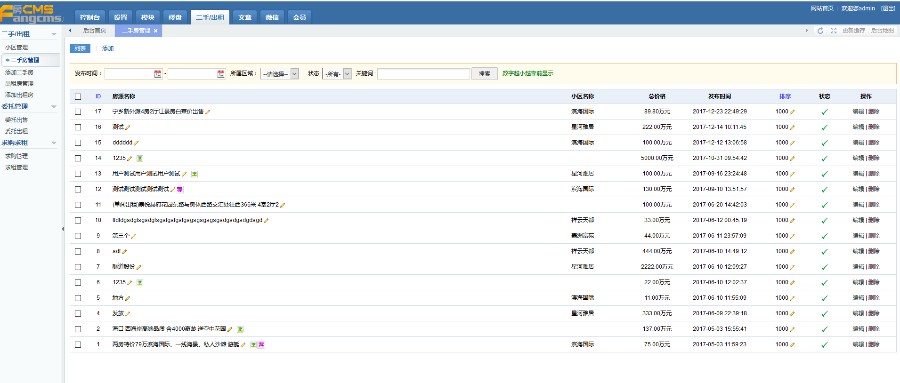Check the checkbox for row ID 1
The image size is (900, 383).
click(78, 345)
